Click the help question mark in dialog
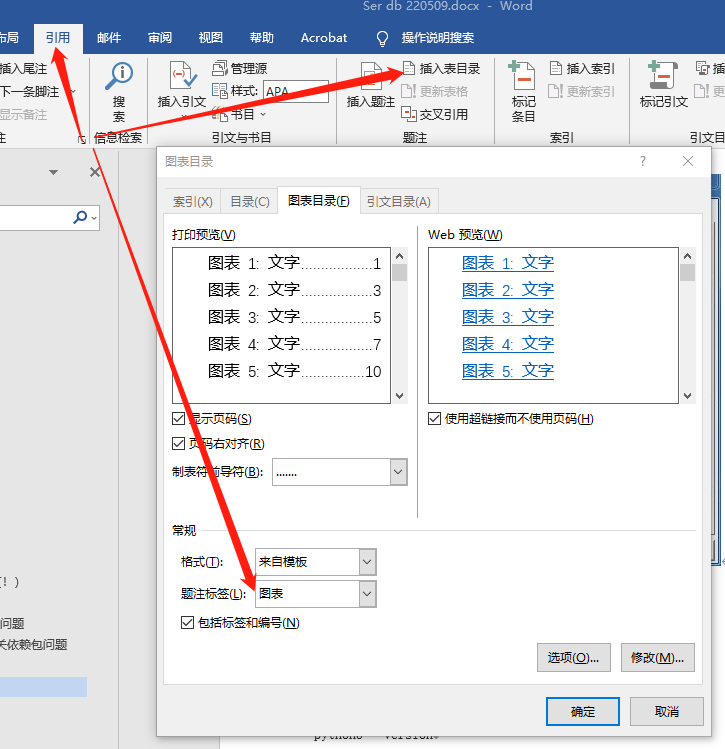 pyautogui.click(x=643, y=161)
